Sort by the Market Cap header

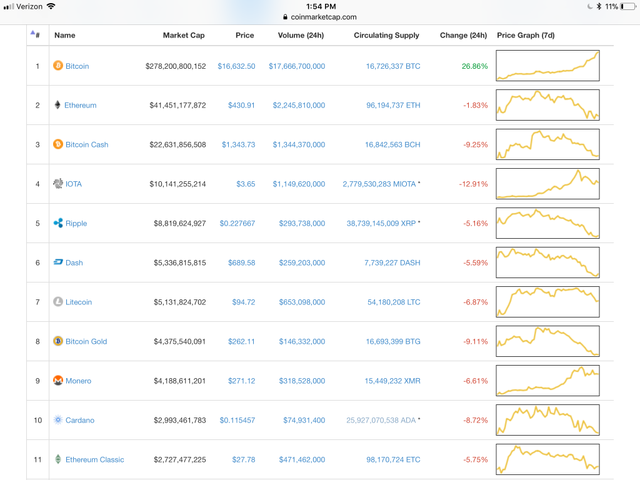pos(184,35)
